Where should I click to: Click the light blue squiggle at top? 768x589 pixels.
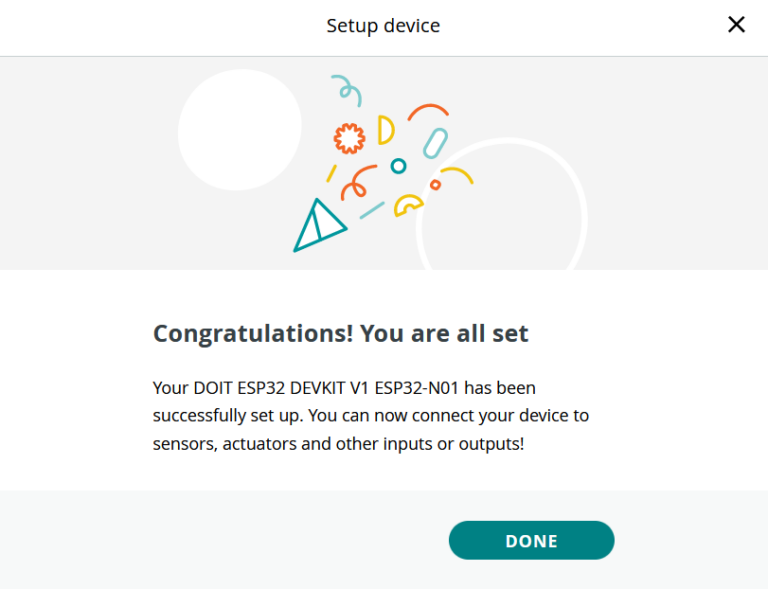click(347, 90)
